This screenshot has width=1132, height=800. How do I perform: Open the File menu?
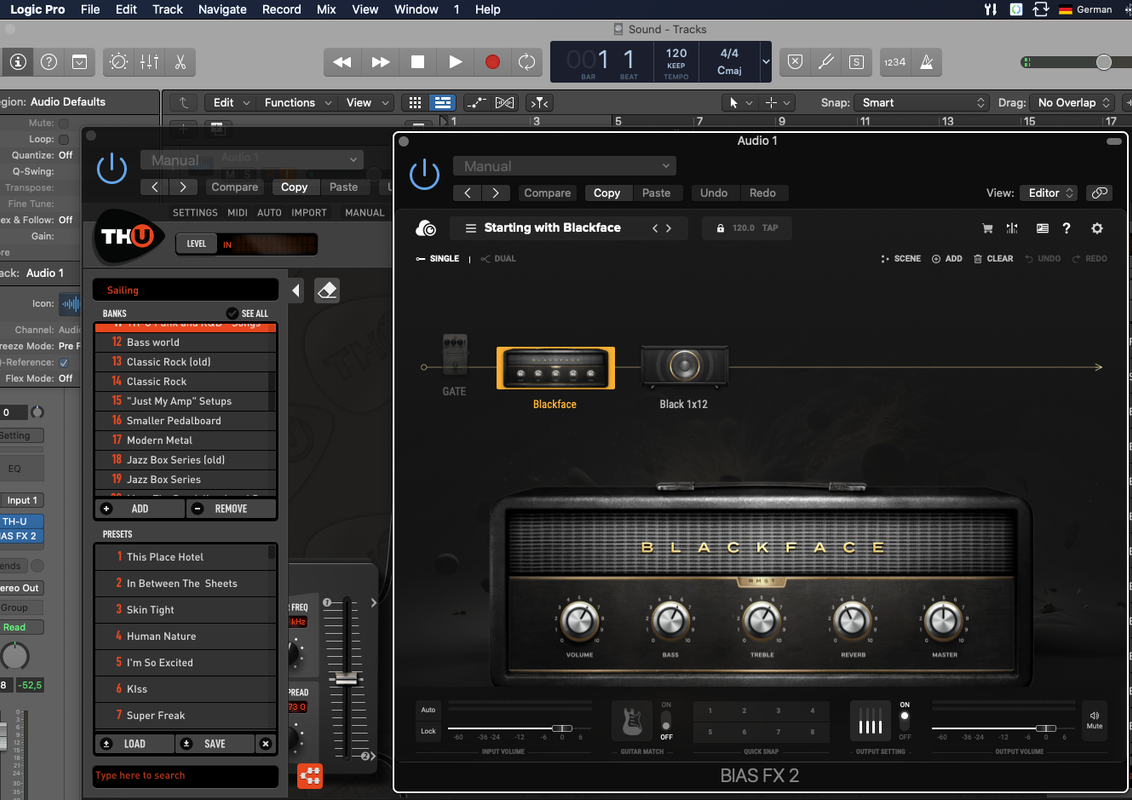90,9
